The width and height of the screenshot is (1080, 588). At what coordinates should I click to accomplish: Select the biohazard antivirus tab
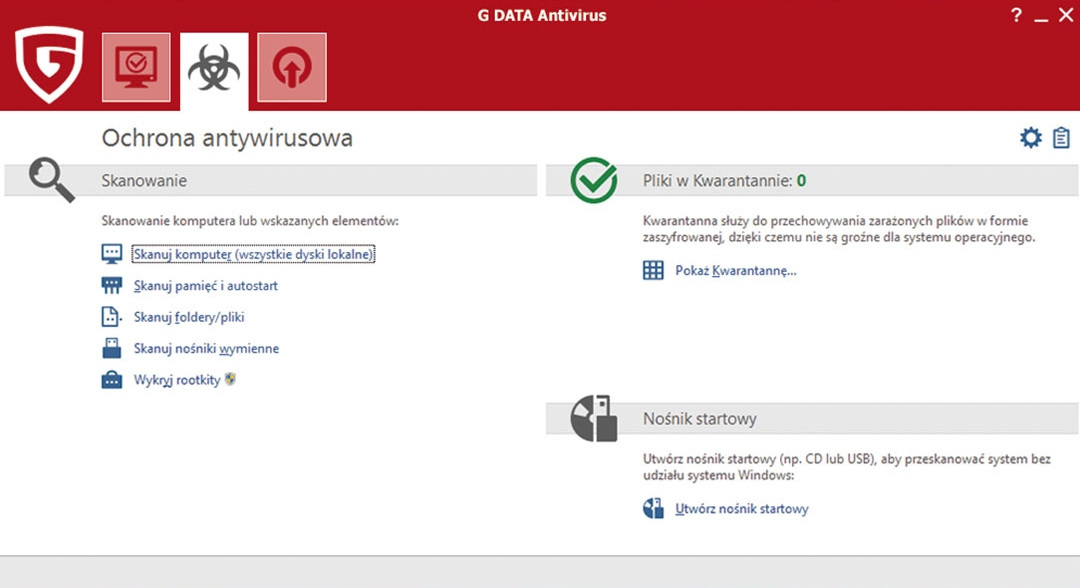(x=213, y=67)
